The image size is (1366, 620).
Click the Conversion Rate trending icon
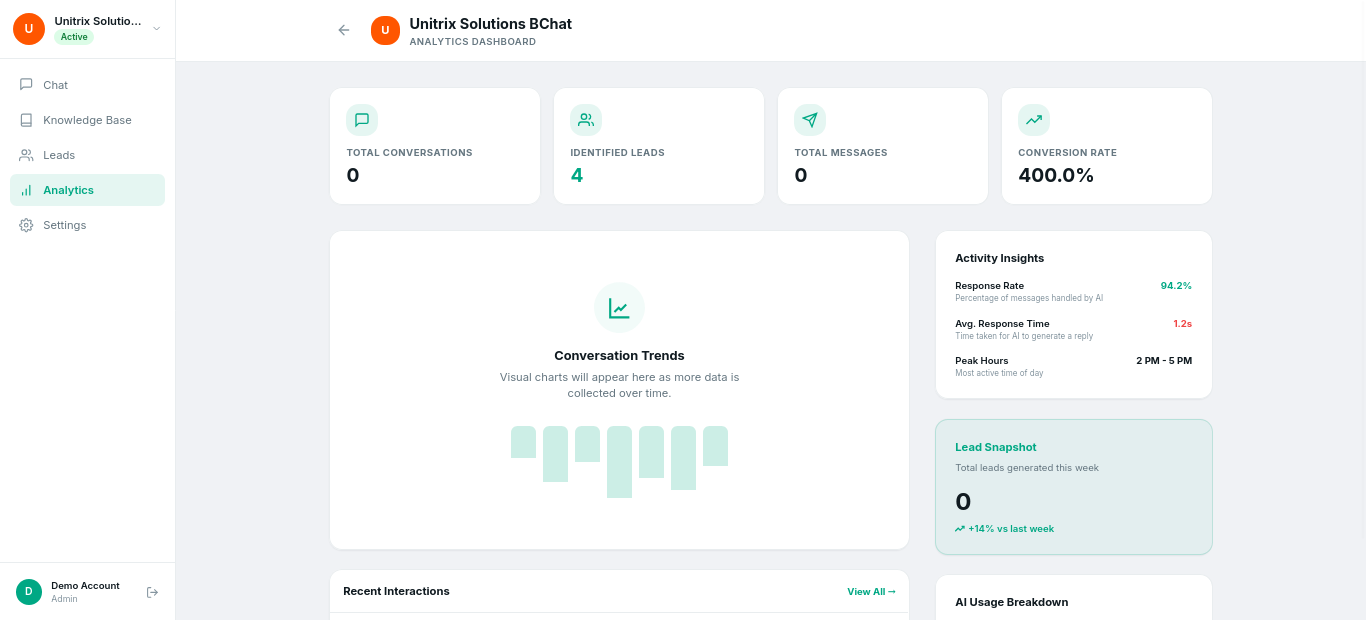point(1034,120)
